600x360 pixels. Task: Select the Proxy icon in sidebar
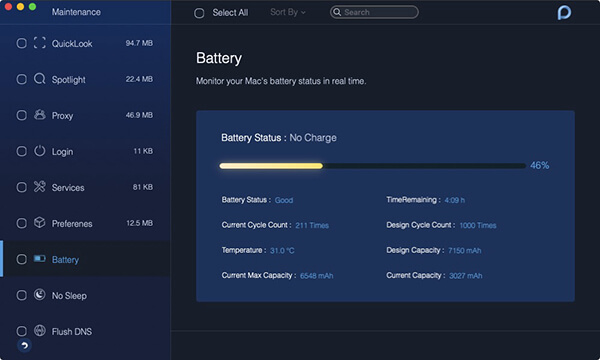click(x=39, y=115)
